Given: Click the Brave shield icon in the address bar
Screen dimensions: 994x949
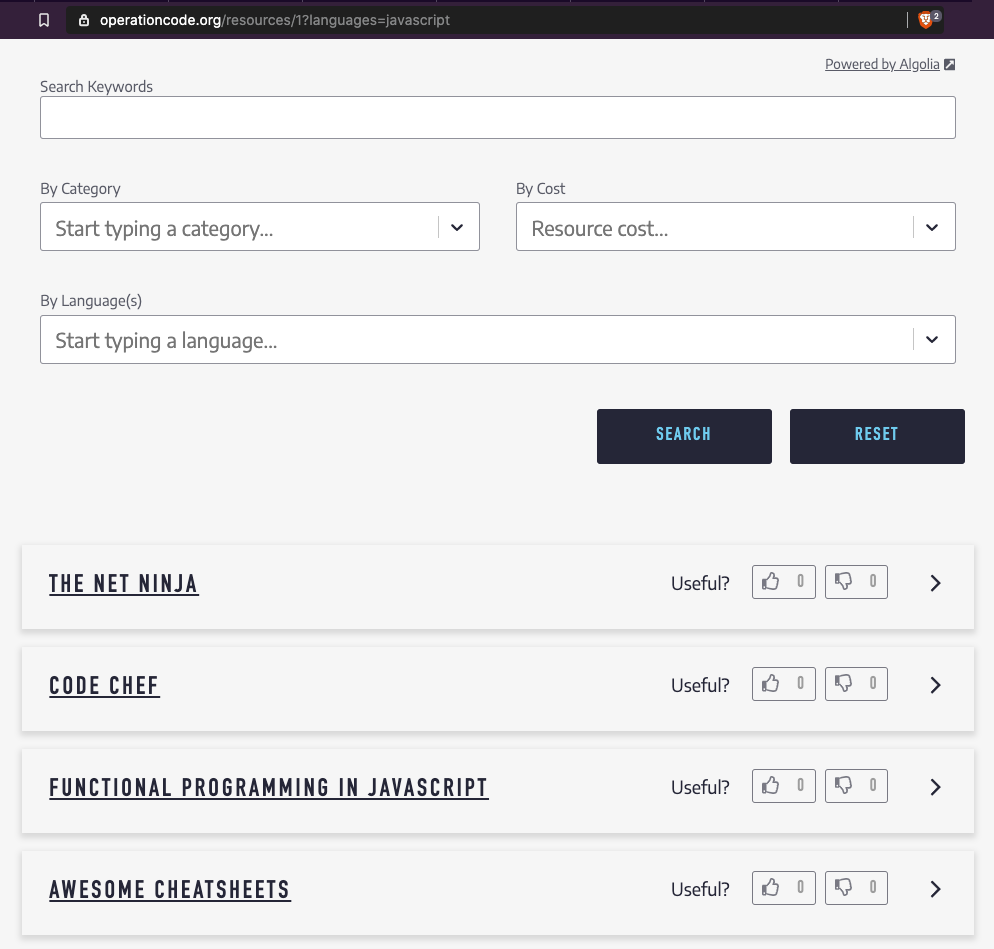Looking at the screenshot, I should (925, 20).
